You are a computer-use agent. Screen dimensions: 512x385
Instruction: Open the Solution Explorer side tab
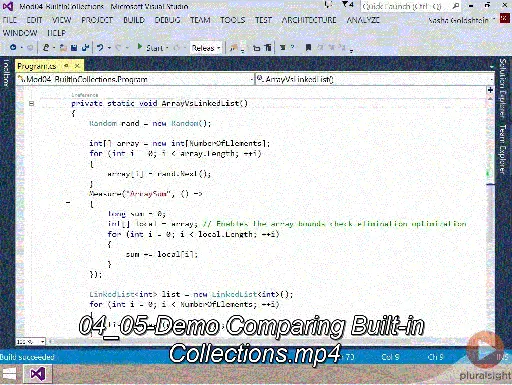[x=503, y=88]
